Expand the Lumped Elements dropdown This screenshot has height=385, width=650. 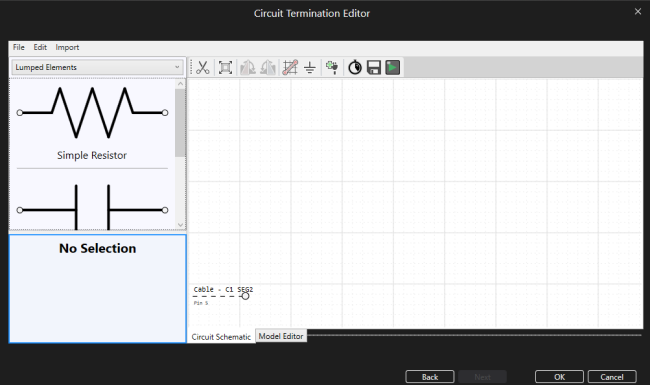97,67
